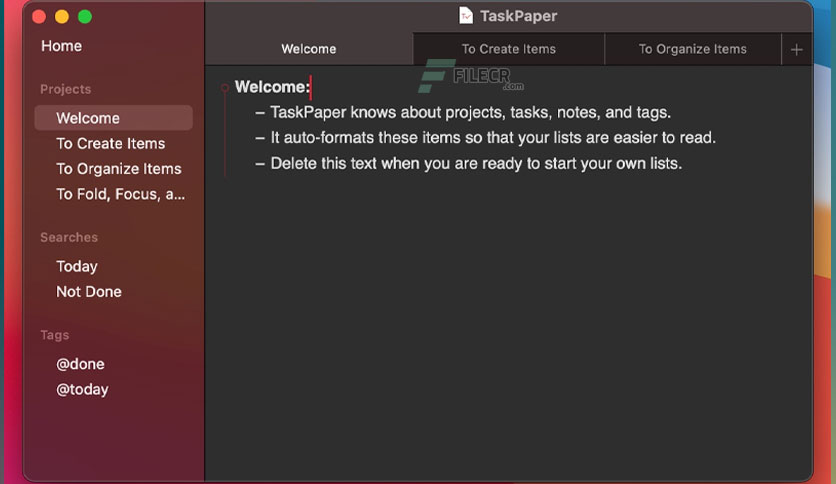Run the Today saved search
The image size is (836, 484).
pyautogui.click(x=77, y=267)
